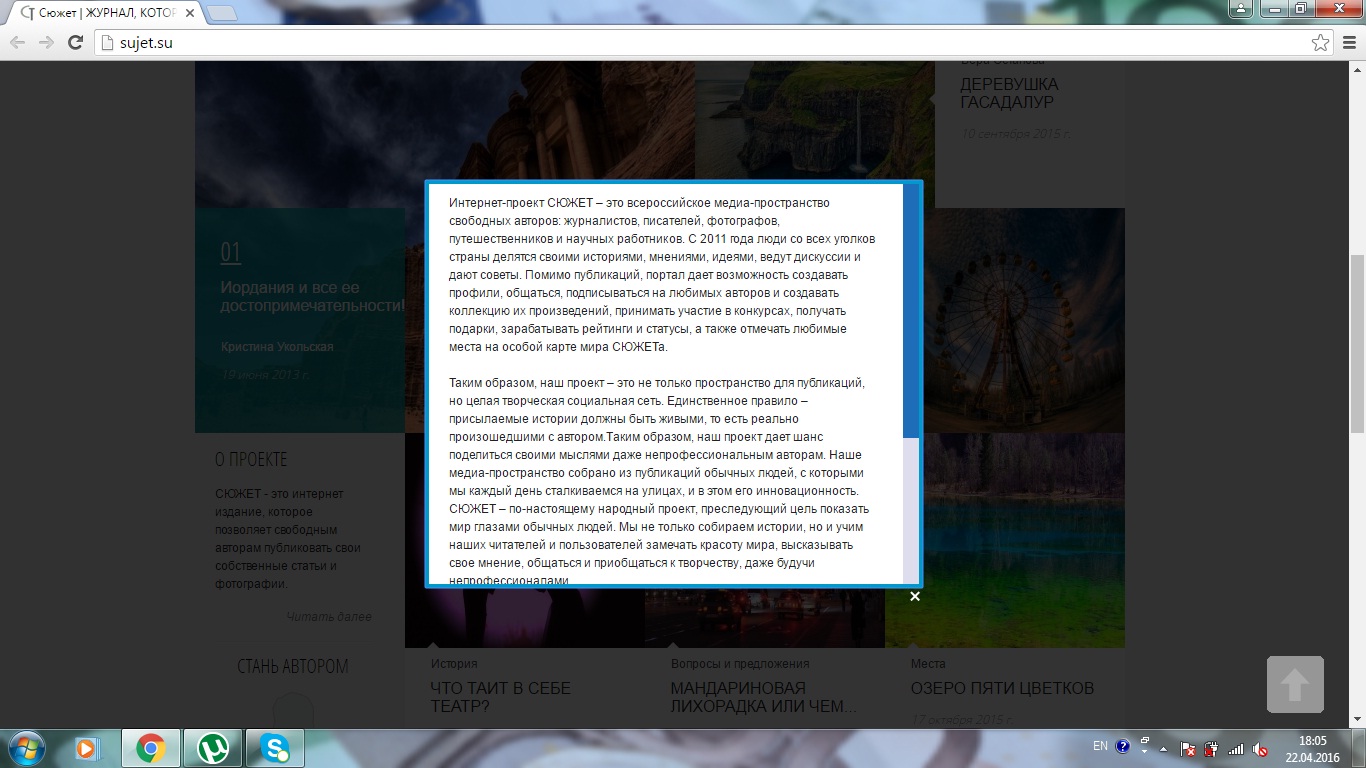Click the date 19 июня 2013 г.
The image size is (1366, 768).
coord(265,375)
